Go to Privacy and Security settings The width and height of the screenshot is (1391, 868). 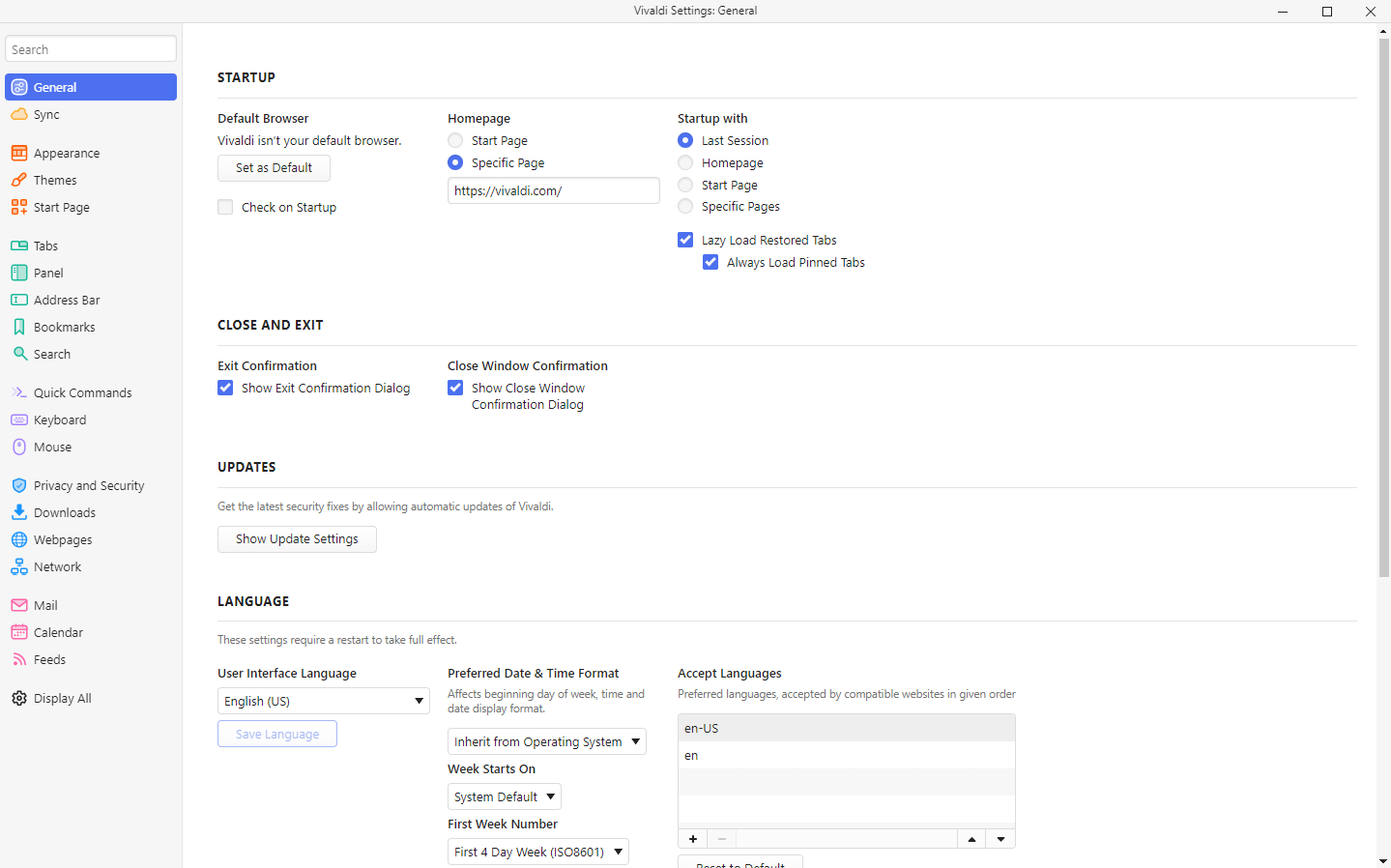pyautogui.click(x=89, y=485)
